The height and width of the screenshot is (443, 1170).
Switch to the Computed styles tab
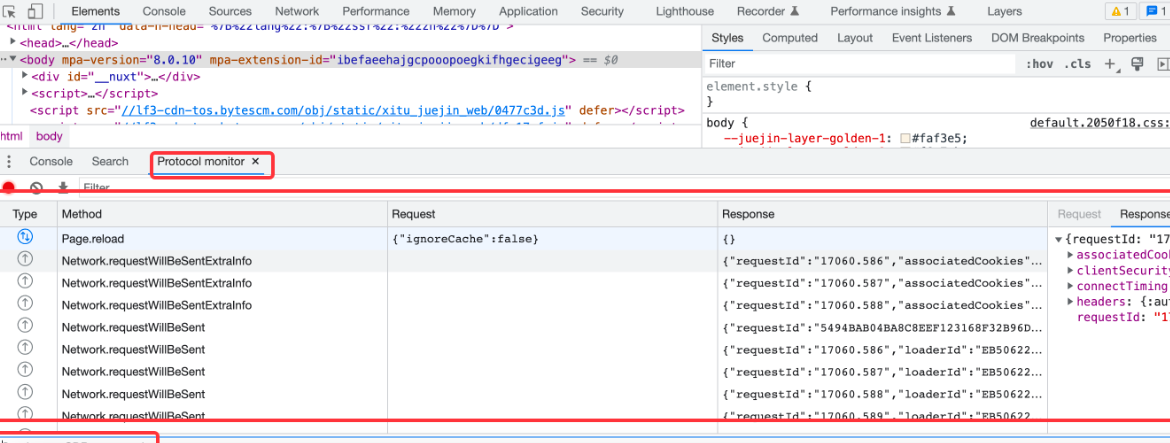790,38
